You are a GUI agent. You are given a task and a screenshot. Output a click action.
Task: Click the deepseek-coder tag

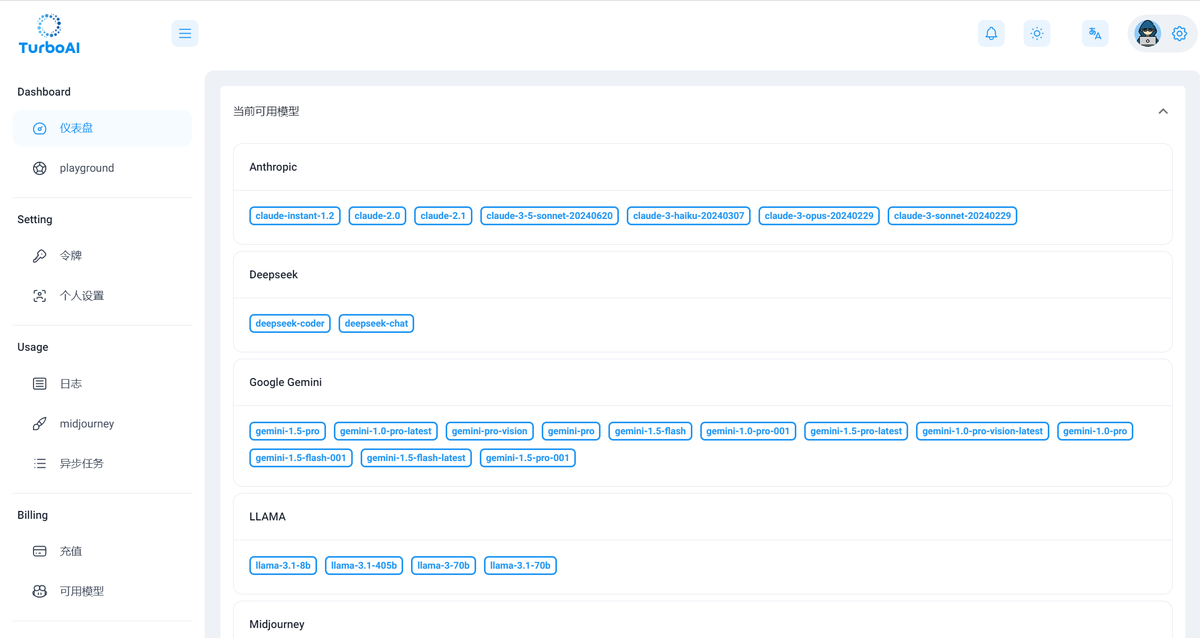click(x=290, y=324)
